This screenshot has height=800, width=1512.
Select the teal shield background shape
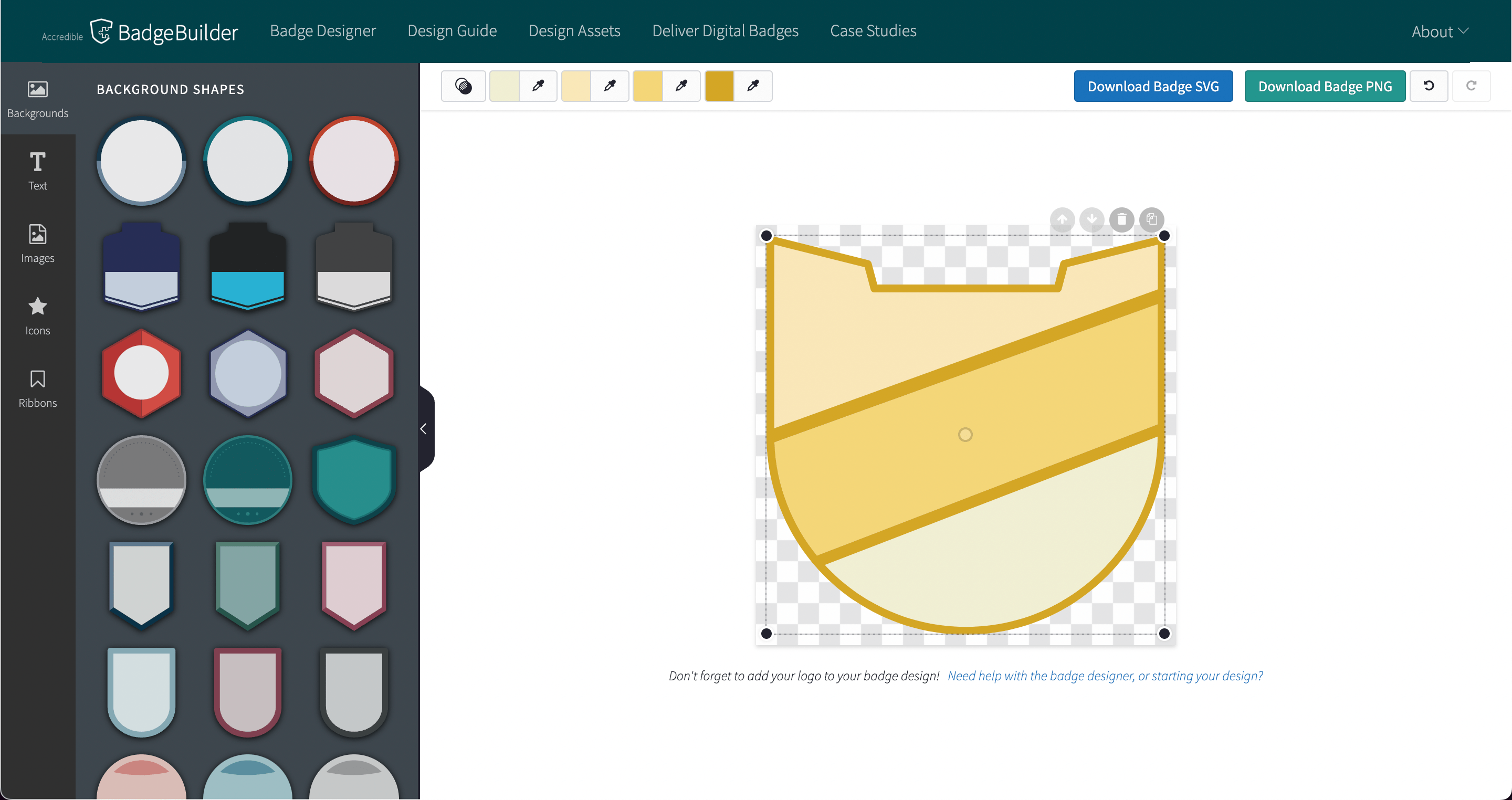[x=354, y=480]
